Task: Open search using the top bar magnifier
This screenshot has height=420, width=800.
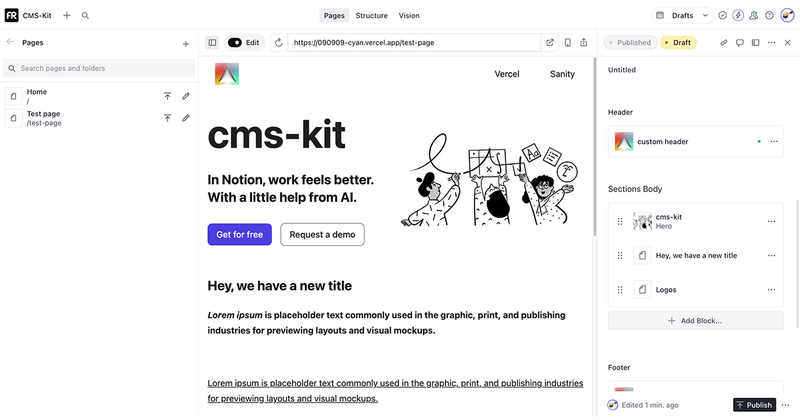Action: [85, 15]
